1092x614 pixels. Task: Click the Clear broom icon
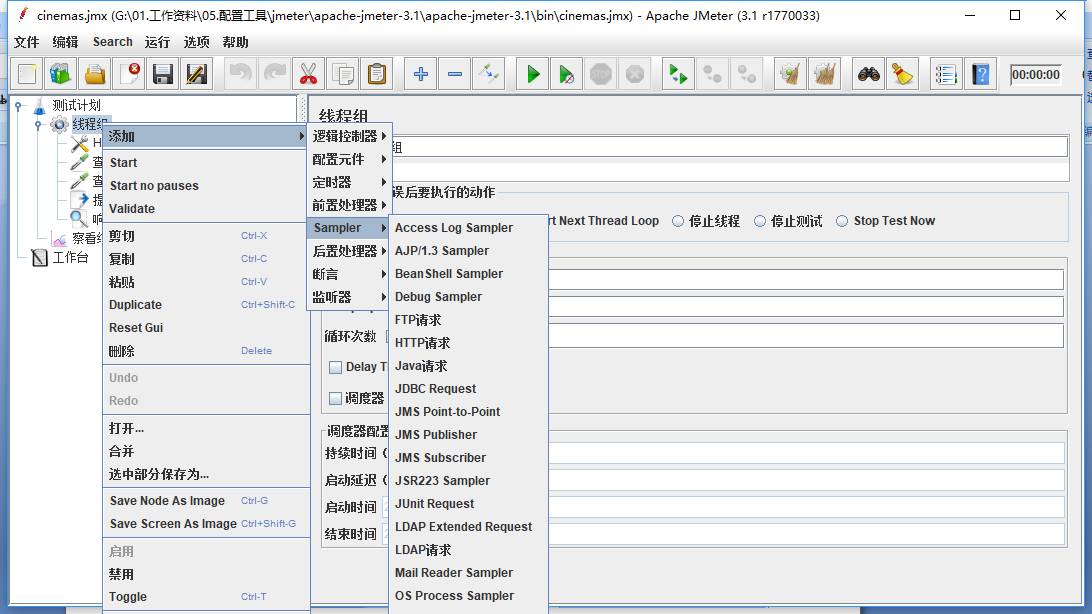click(790, 74)
